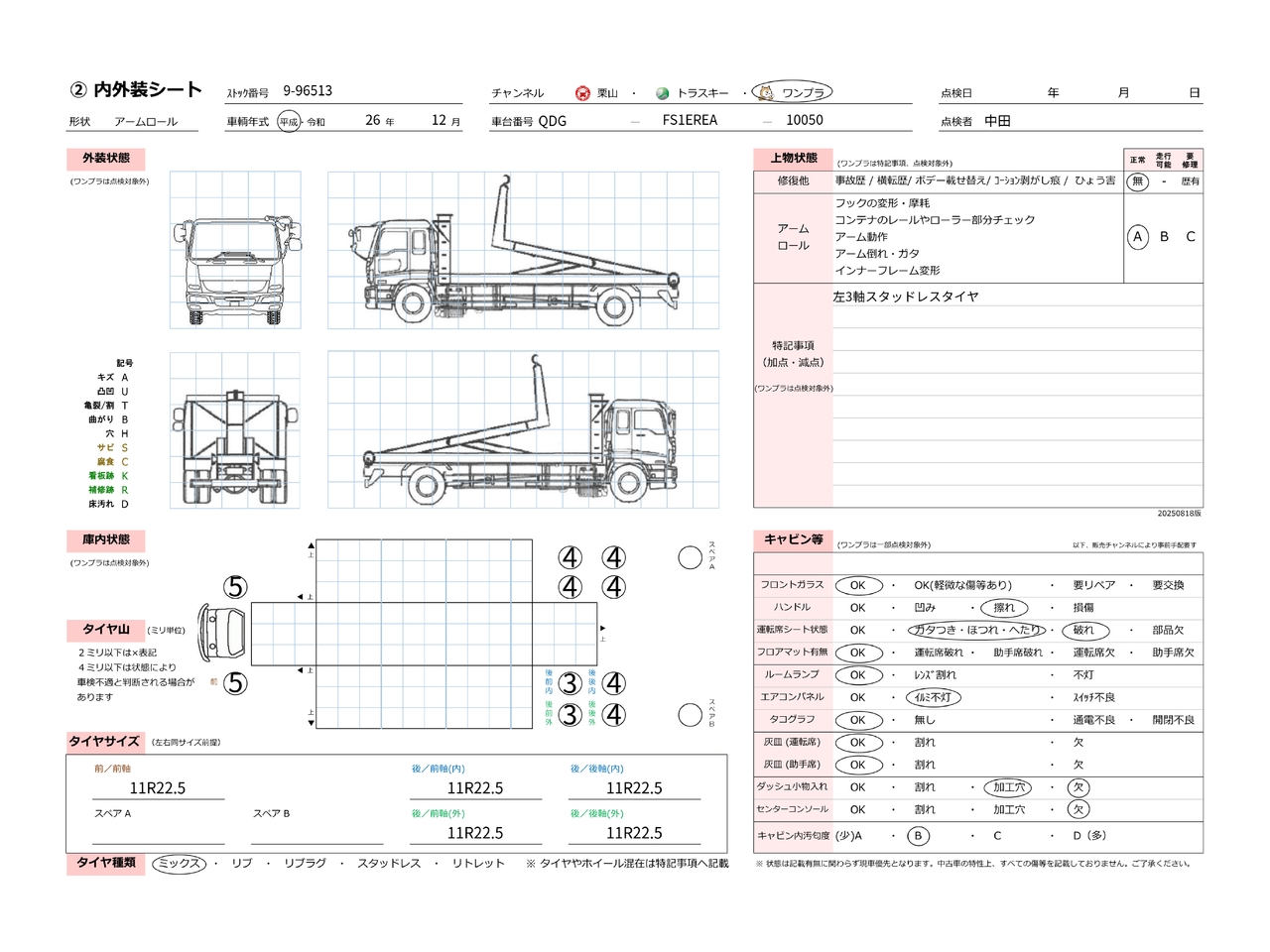Click the red 栗山 channel icon
The image size is (1270, 952).
click(x=582, y=93)
